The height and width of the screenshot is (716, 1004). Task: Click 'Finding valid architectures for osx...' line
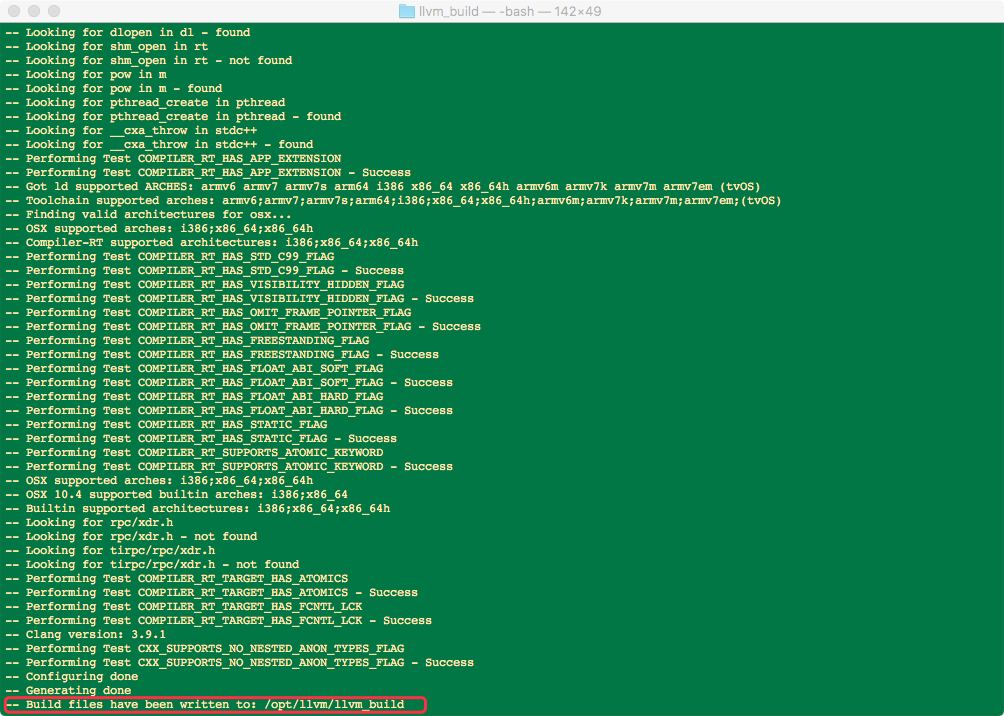[x=149, y=215]
